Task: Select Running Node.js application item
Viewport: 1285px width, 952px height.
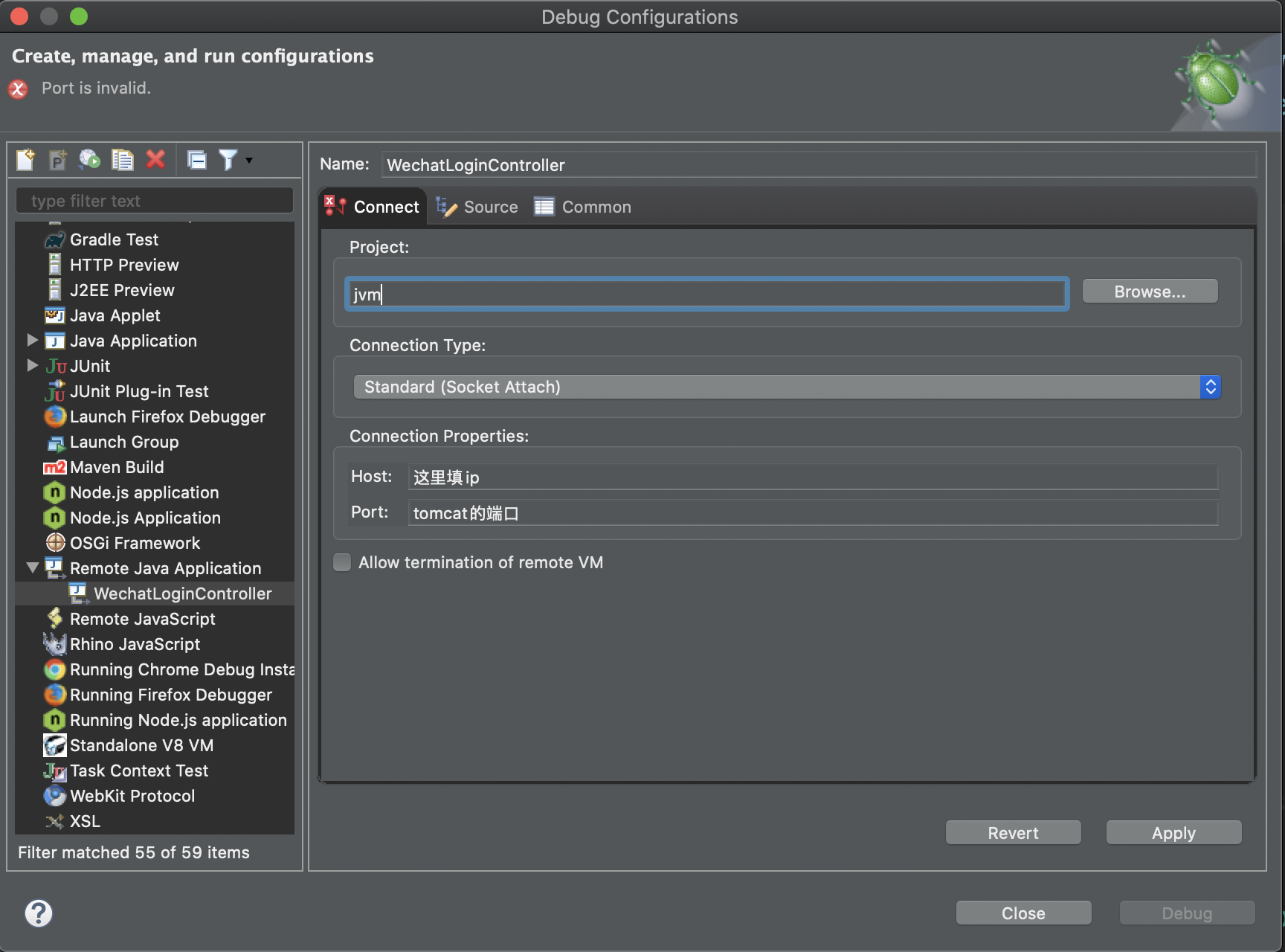Action: [x=178, y=720]
